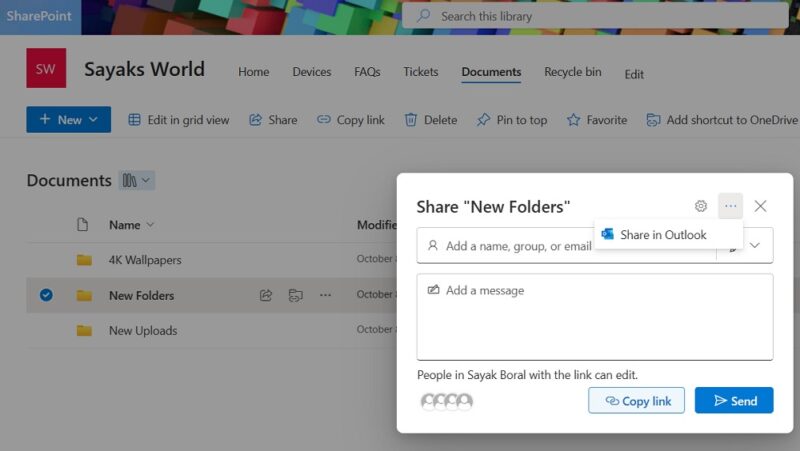Click the Copy link button in dialog
The width and height of the screenshot is (800, 451).
tap(636, 400)
